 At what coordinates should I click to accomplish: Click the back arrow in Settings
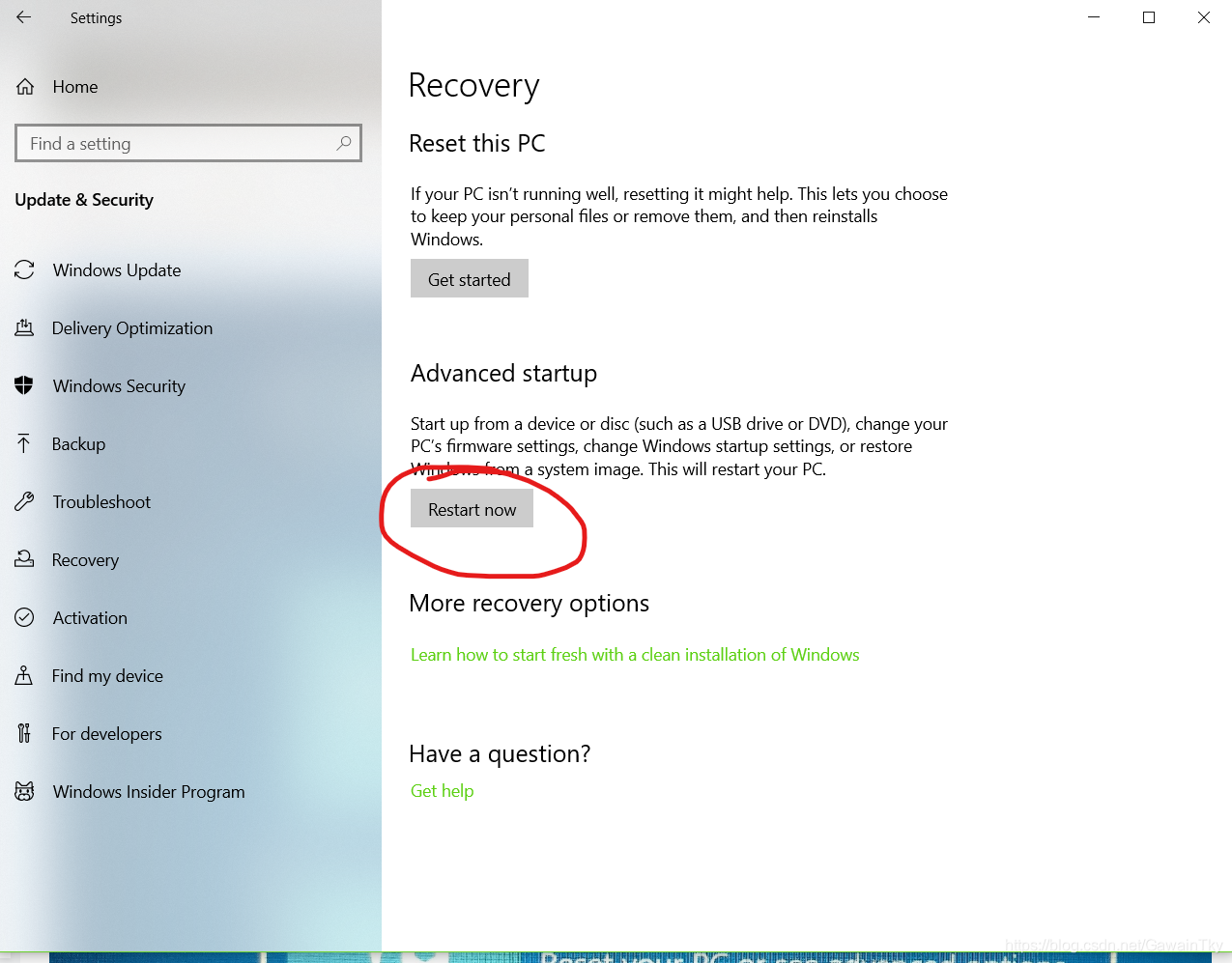click(24, 17)
